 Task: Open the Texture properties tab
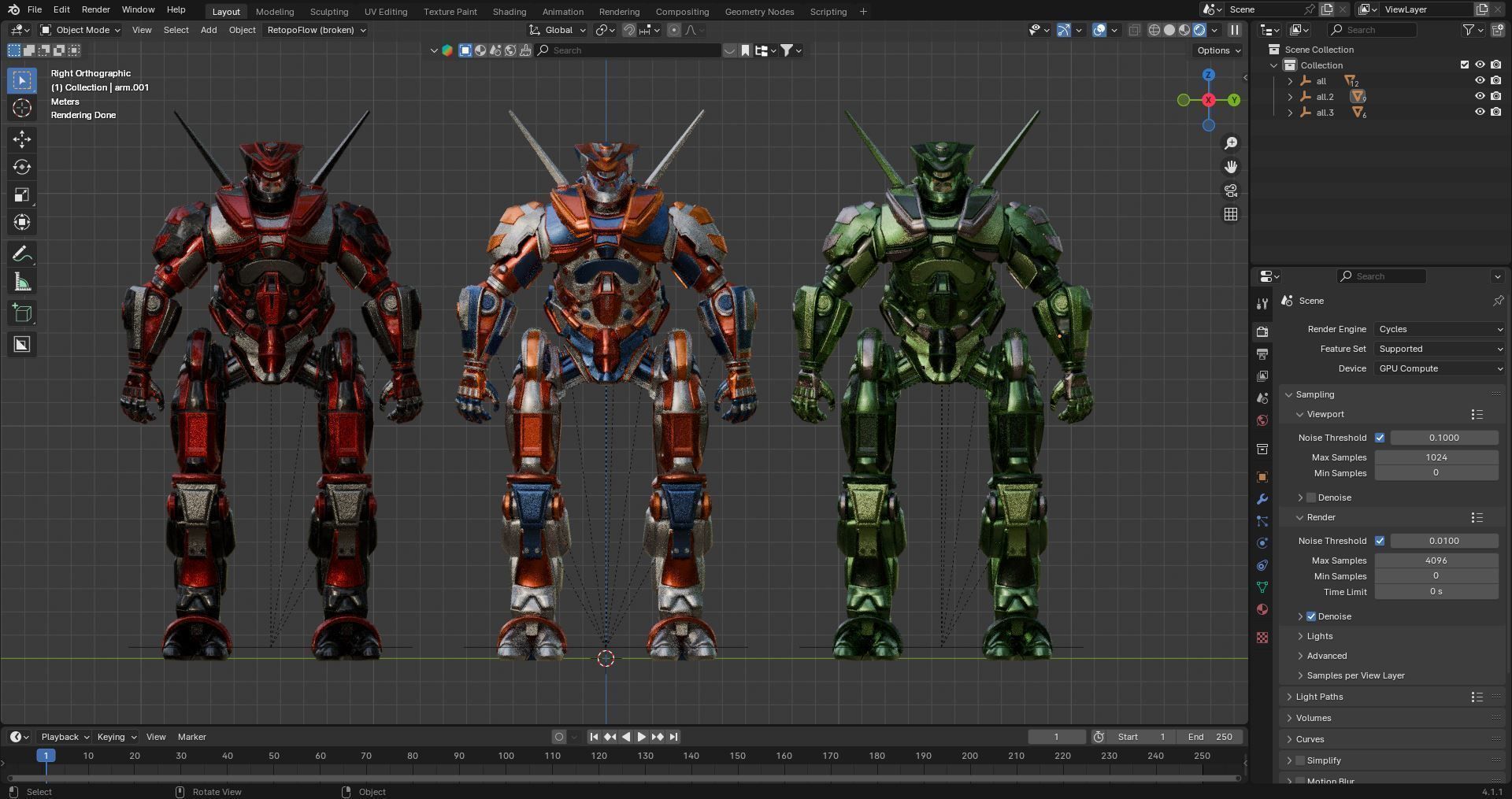pyautogui.click(x=1262, y=638)
